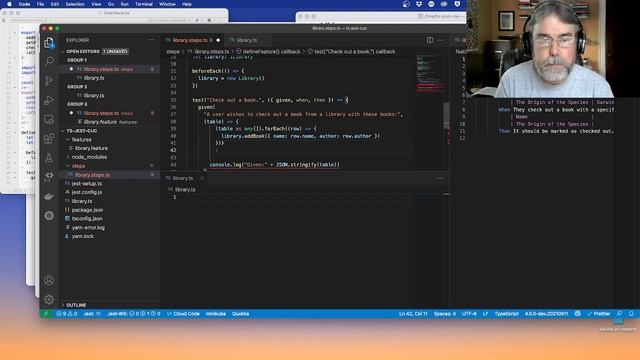This screenshot has width=640, height=360.
Task: Open jest-setup.ts in file tree
Action: pyautogui.click(x=87, y=184)
